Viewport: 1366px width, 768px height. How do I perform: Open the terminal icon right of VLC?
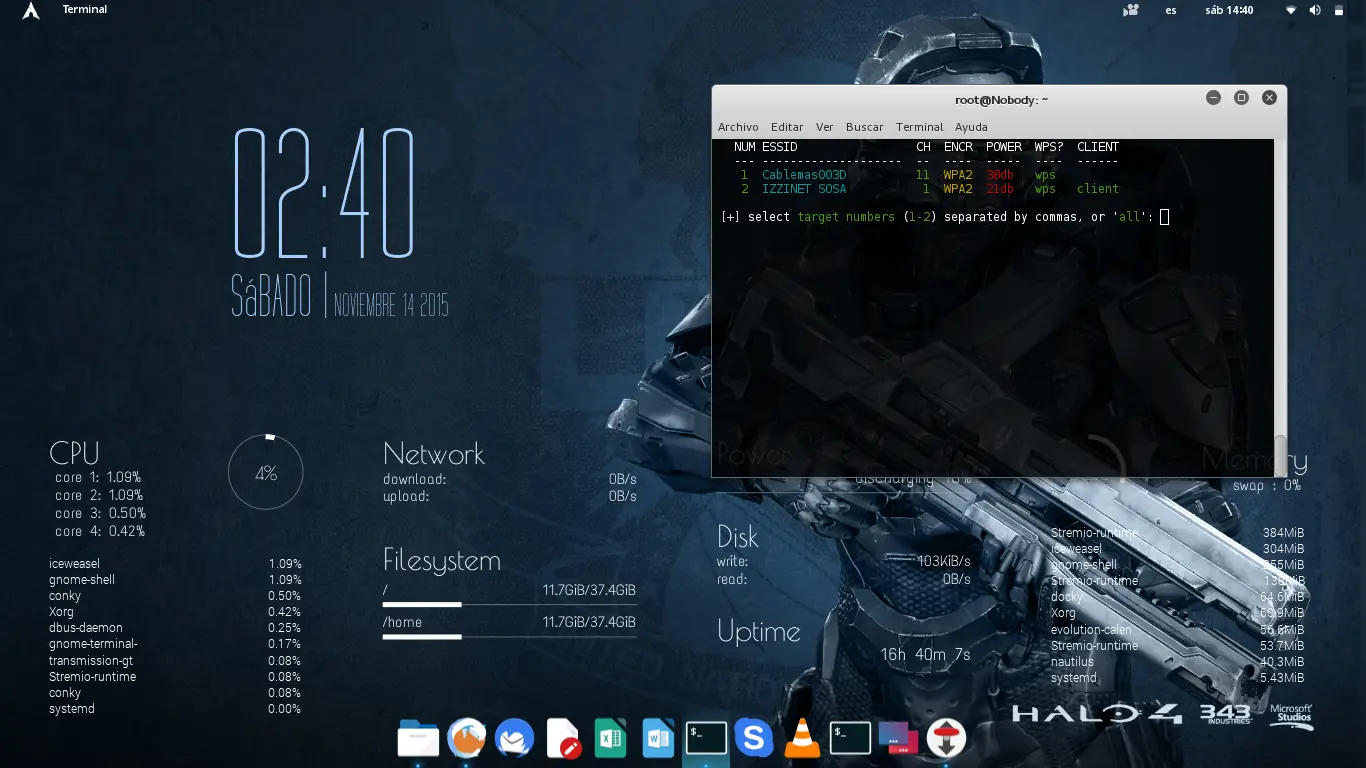click(850, 739)
